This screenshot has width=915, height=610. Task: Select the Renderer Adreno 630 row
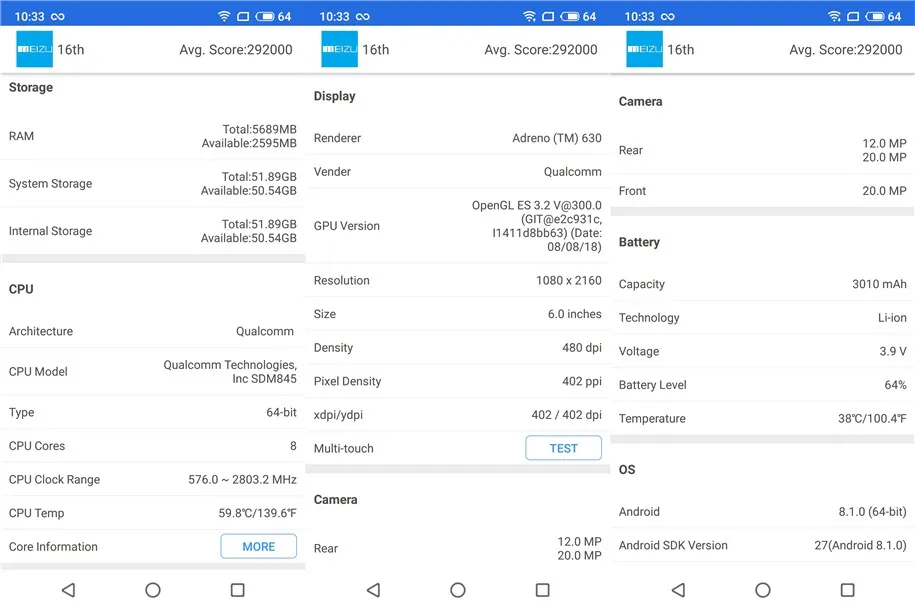click(458, 138)
